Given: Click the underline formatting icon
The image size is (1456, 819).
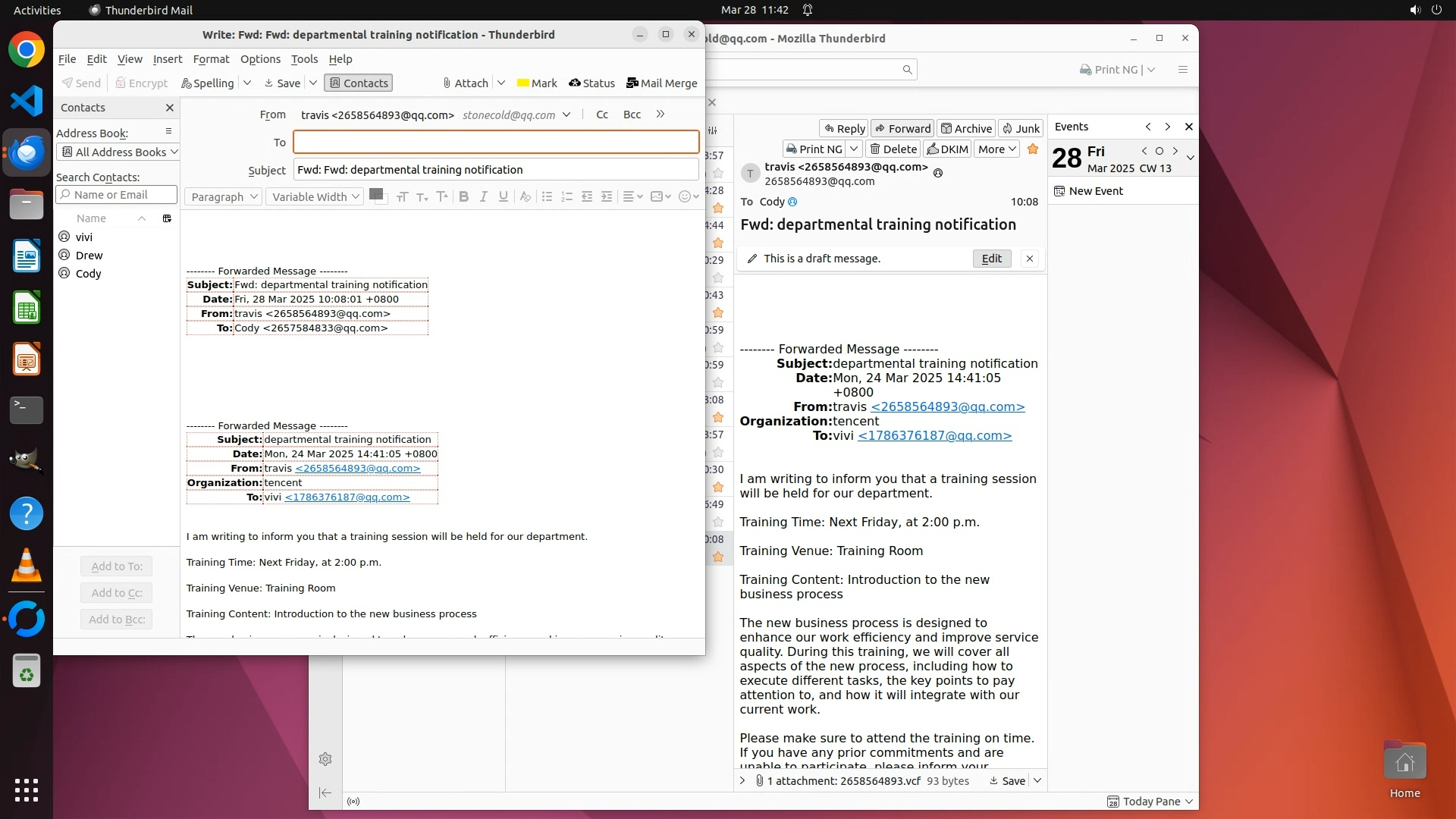Looking at the screenshot, I should pyautogui.click(x=503, y=196).
